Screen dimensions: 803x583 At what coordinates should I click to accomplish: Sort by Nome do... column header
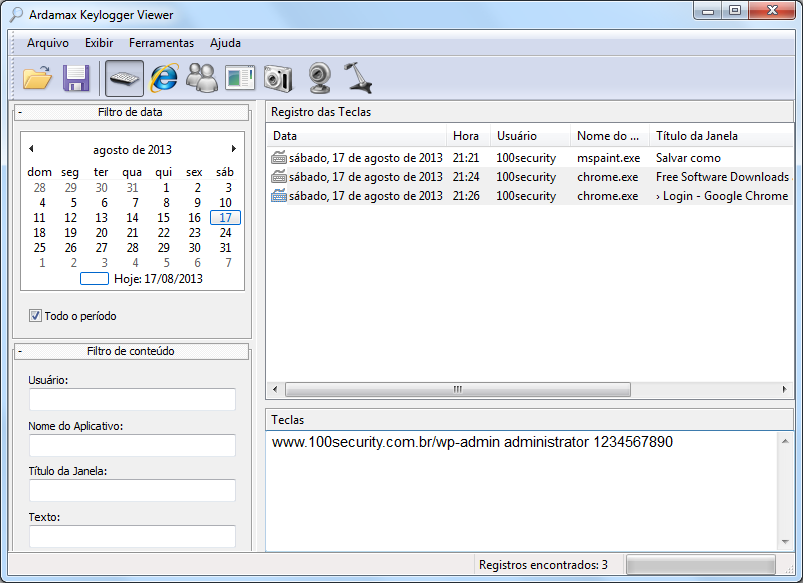(610, 136)
